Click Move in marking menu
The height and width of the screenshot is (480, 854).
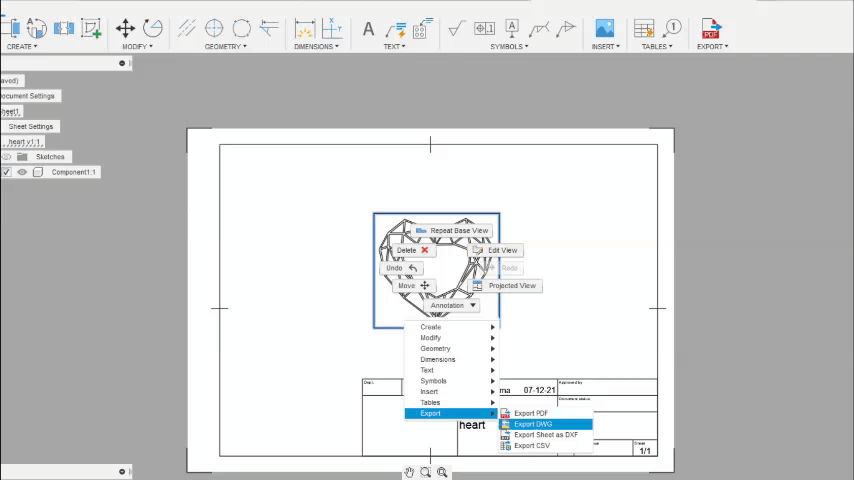413,285
